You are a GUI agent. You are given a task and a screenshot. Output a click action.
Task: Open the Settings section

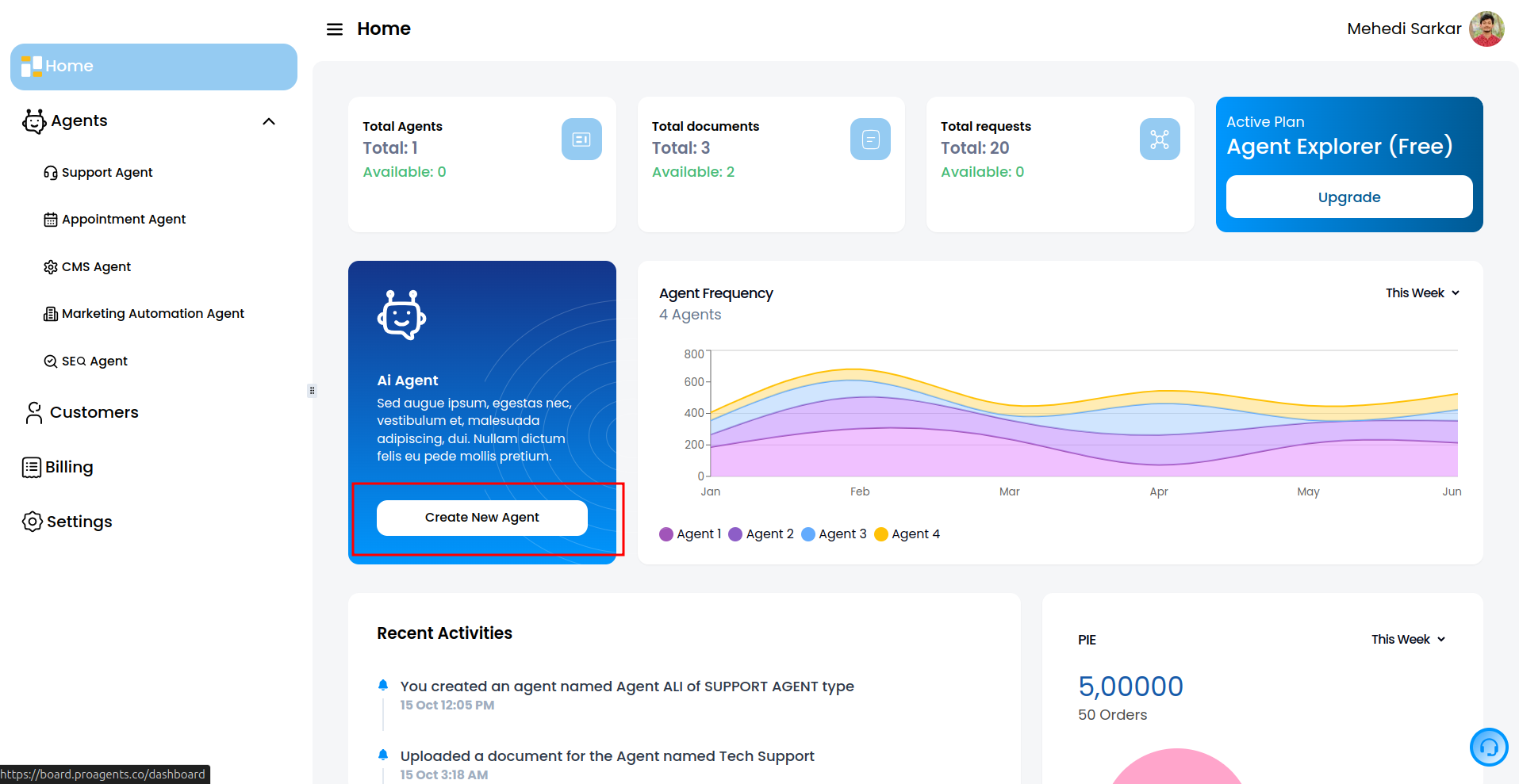click(x=79, y=522)
